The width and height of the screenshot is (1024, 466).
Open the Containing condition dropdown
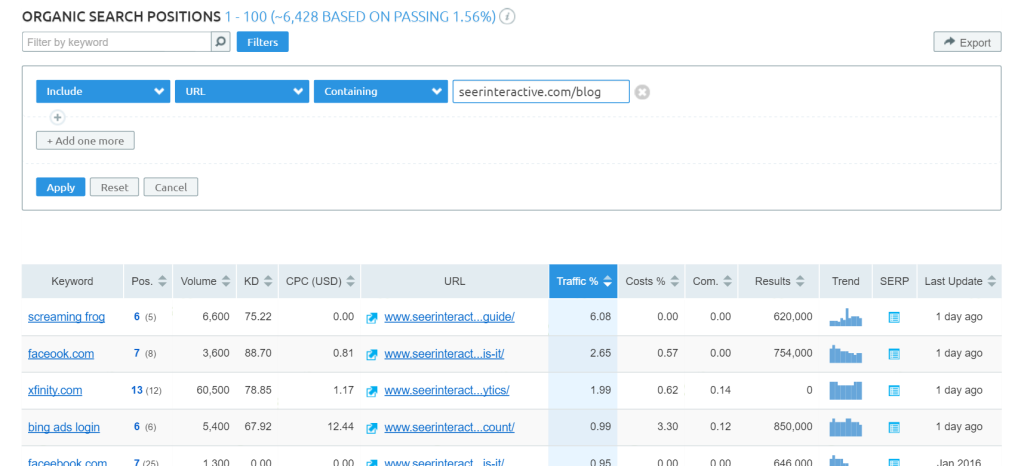(x=380, y=91)
